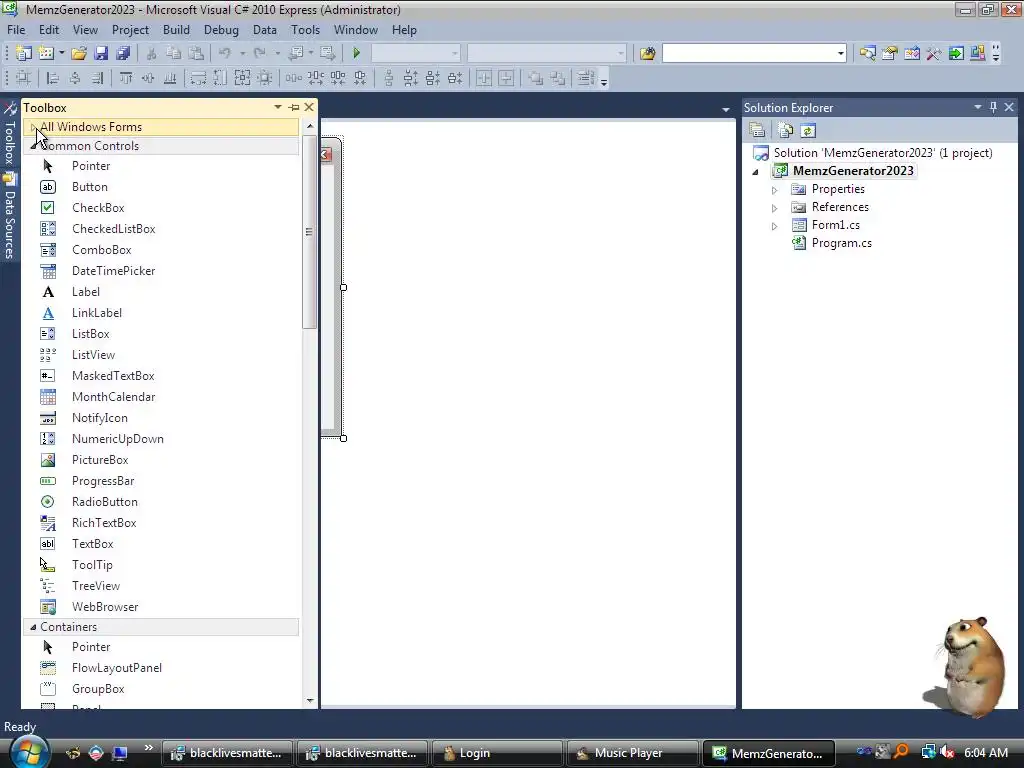Toggle auto-hide pin on Toolbox panel
The height and width of the screenshot is (768, 1024).
coord(294,107)
